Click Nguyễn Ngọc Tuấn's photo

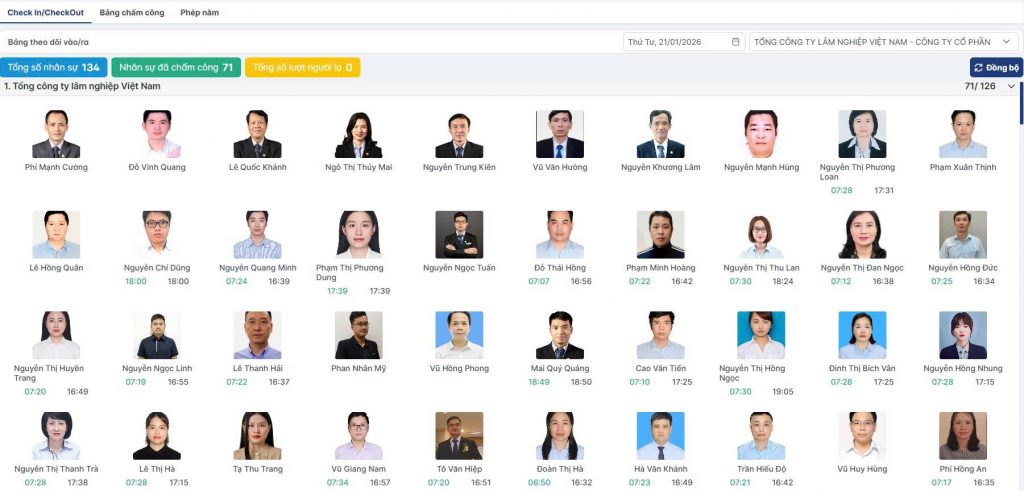(x=459, y=234)
